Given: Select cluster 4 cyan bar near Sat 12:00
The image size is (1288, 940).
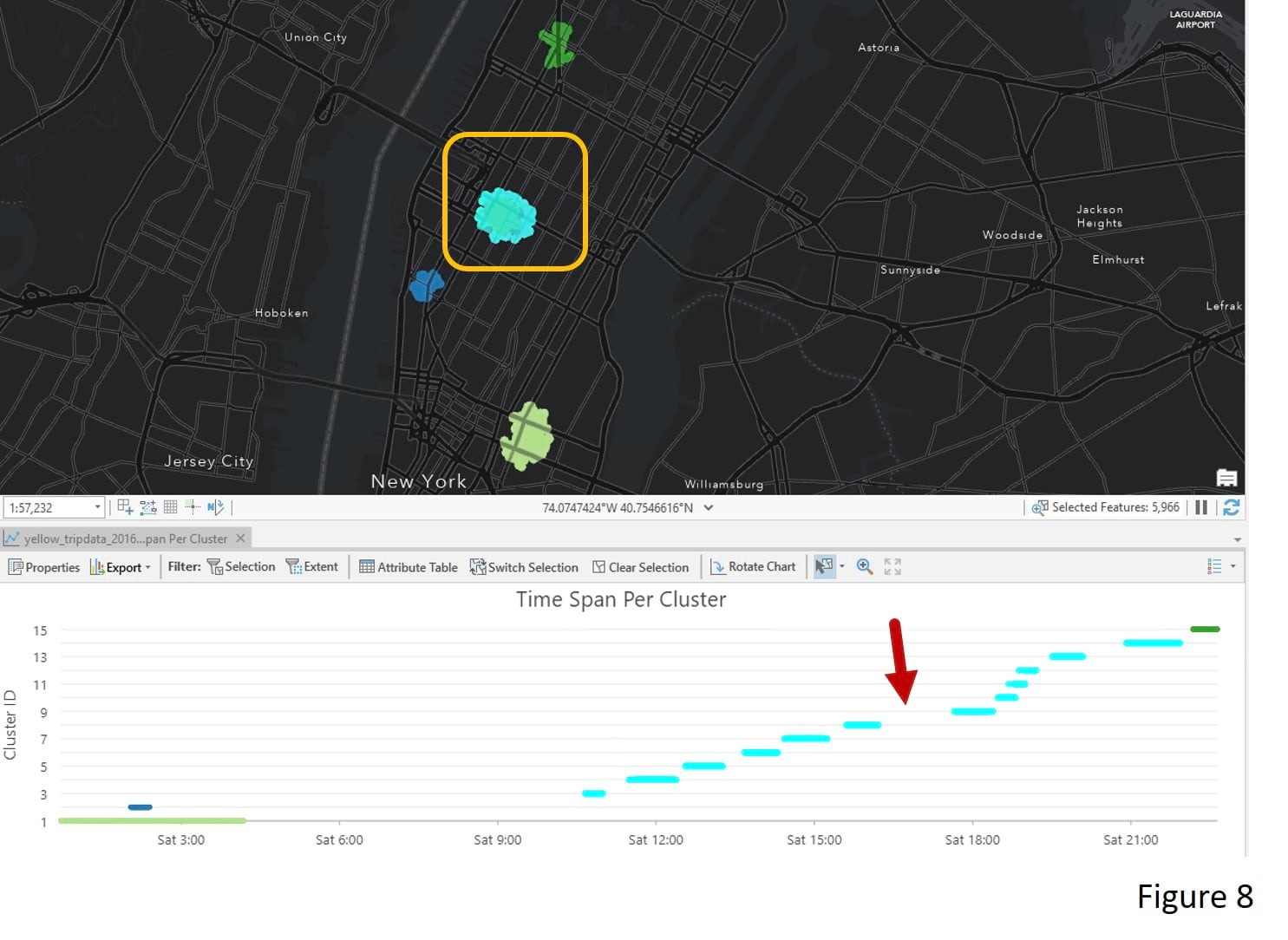Looking at the screenshot, I should (652, 780).
